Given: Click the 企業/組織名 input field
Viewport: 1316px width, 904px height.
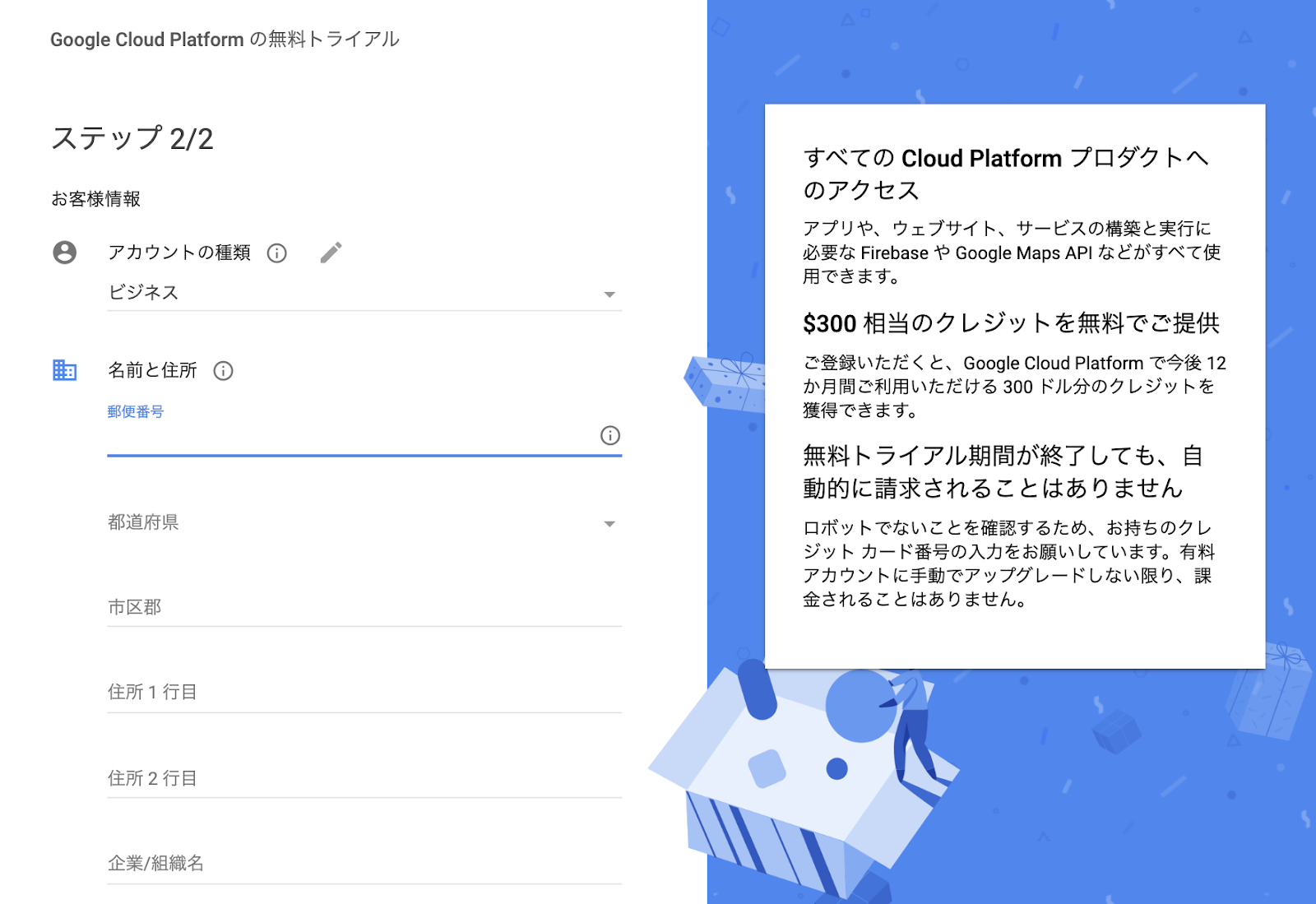Looking at the screenshot, I should [364, 864].
